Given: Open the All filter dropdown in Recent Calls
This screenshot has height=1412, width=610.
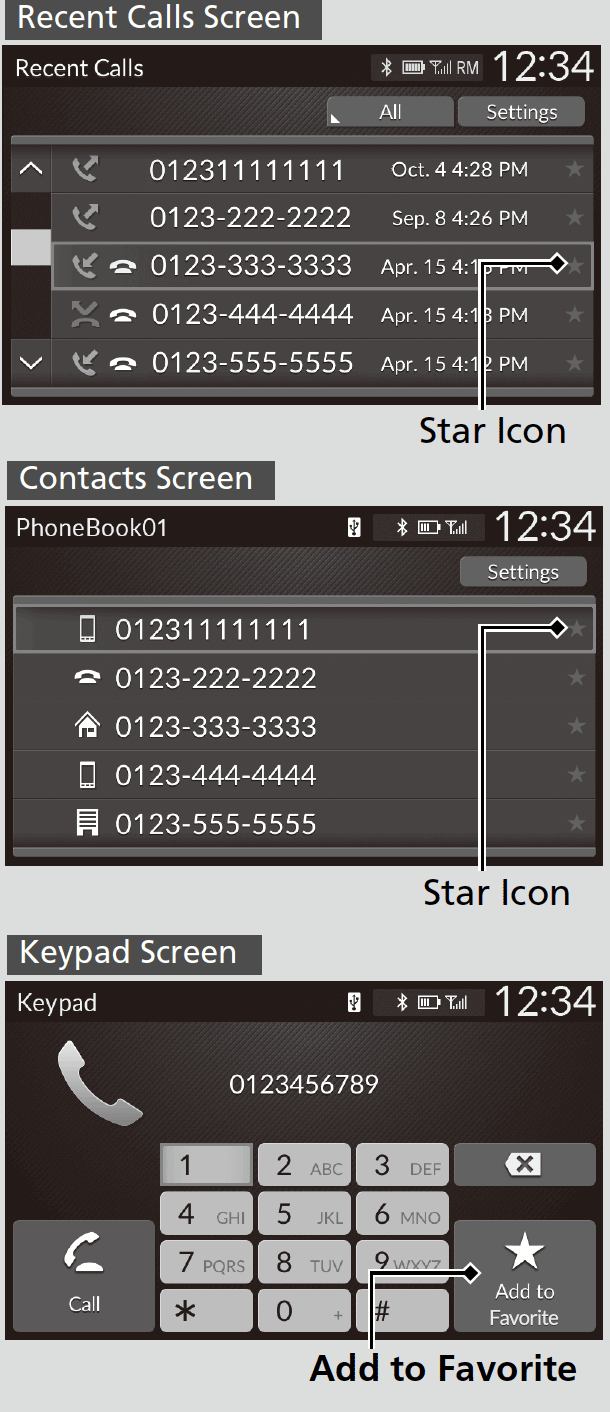Looking at the screenshot, I should 390,112.
